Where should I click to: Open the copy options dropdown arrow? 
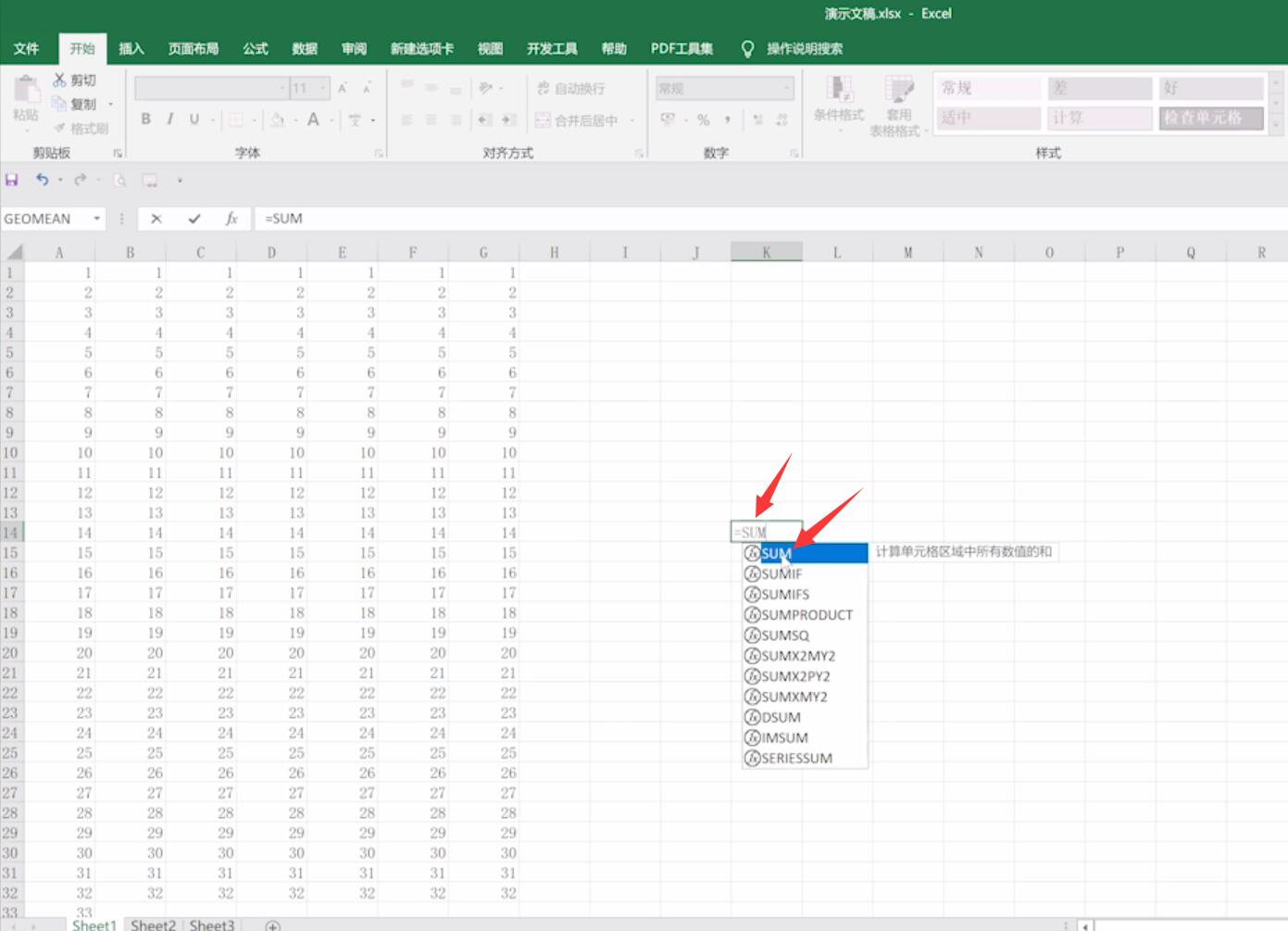pos(111,104)
